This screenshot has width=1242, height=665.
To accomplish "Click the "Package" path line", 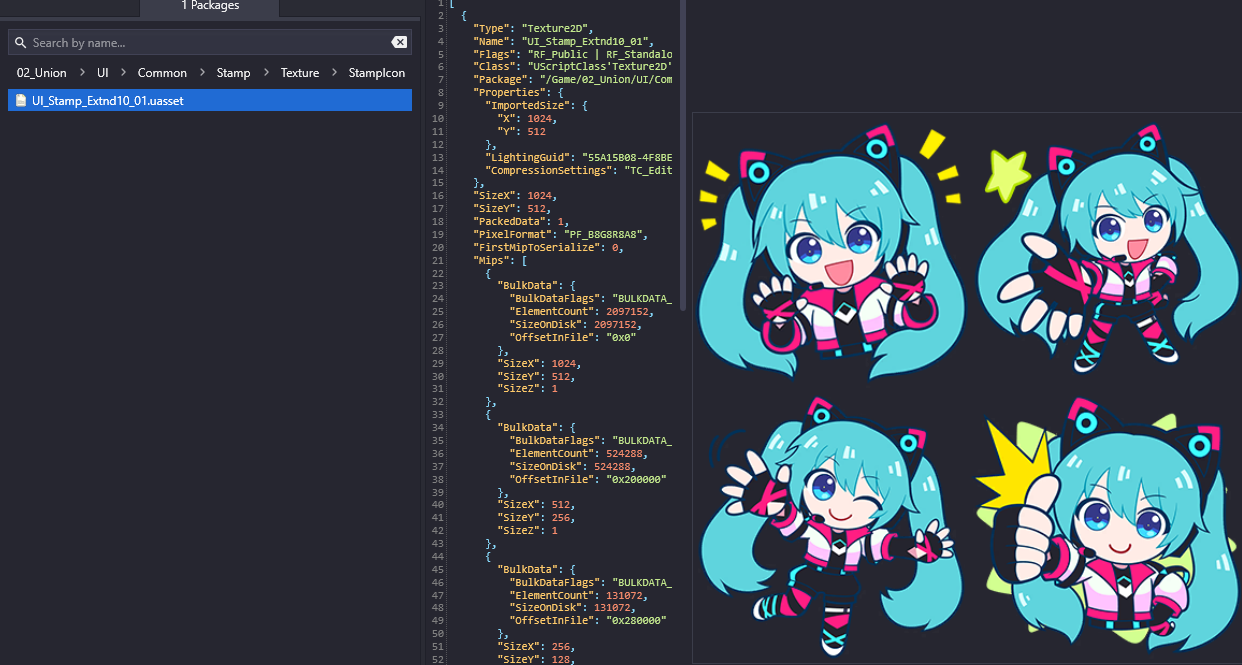I will click(572, 79).
